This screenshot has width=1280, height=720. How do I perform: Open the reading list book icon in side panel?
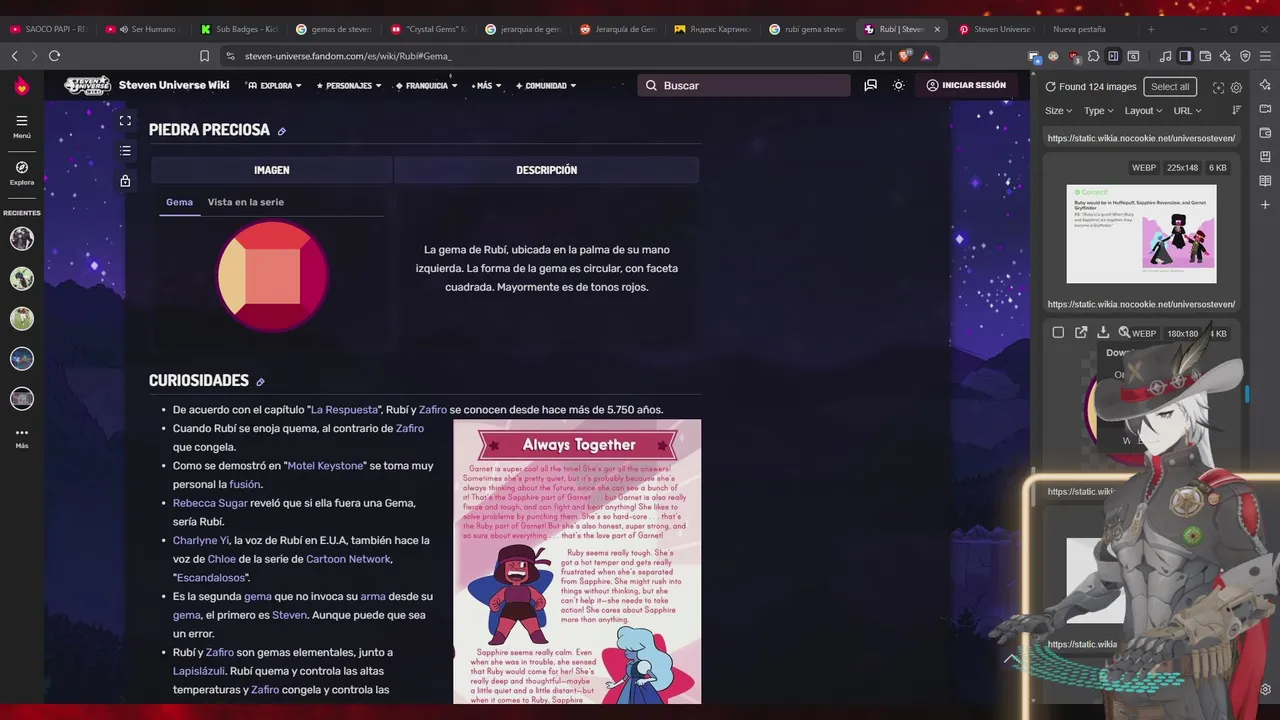click(1266, 181)
